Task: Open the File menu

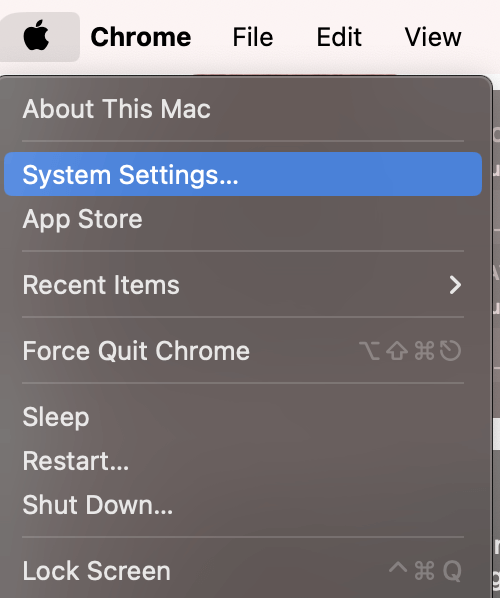Action: [x=253, y=37]
